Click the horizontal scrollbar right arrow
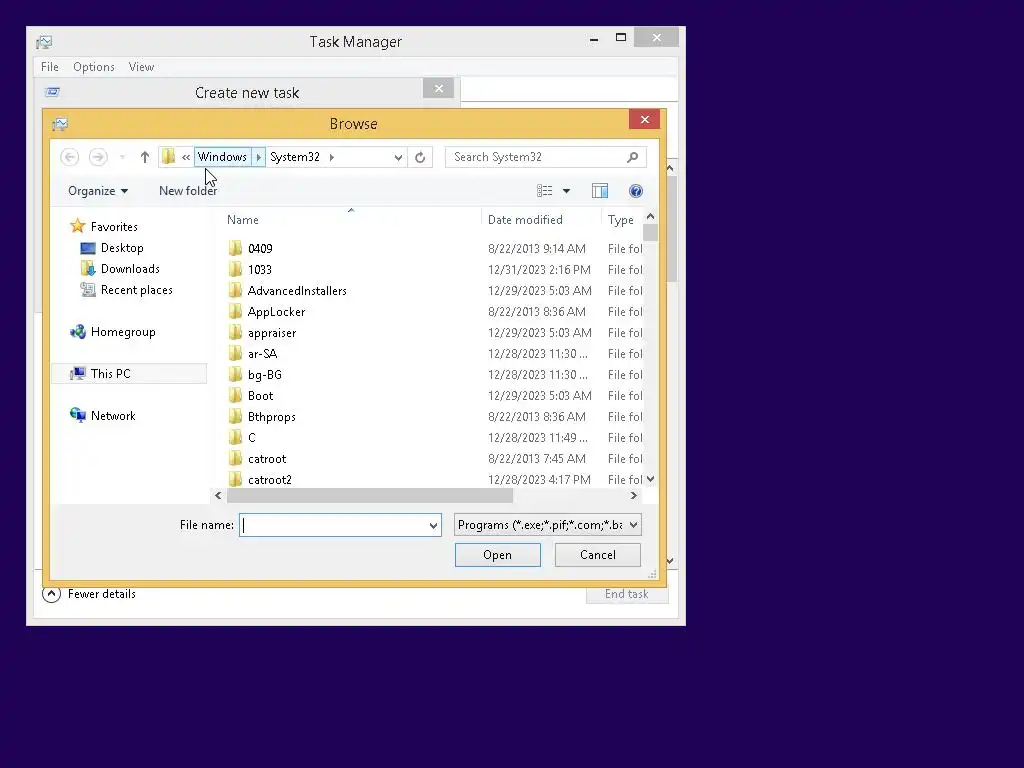This screenshot has width=1024, height=768. click(x=633, y=496)
